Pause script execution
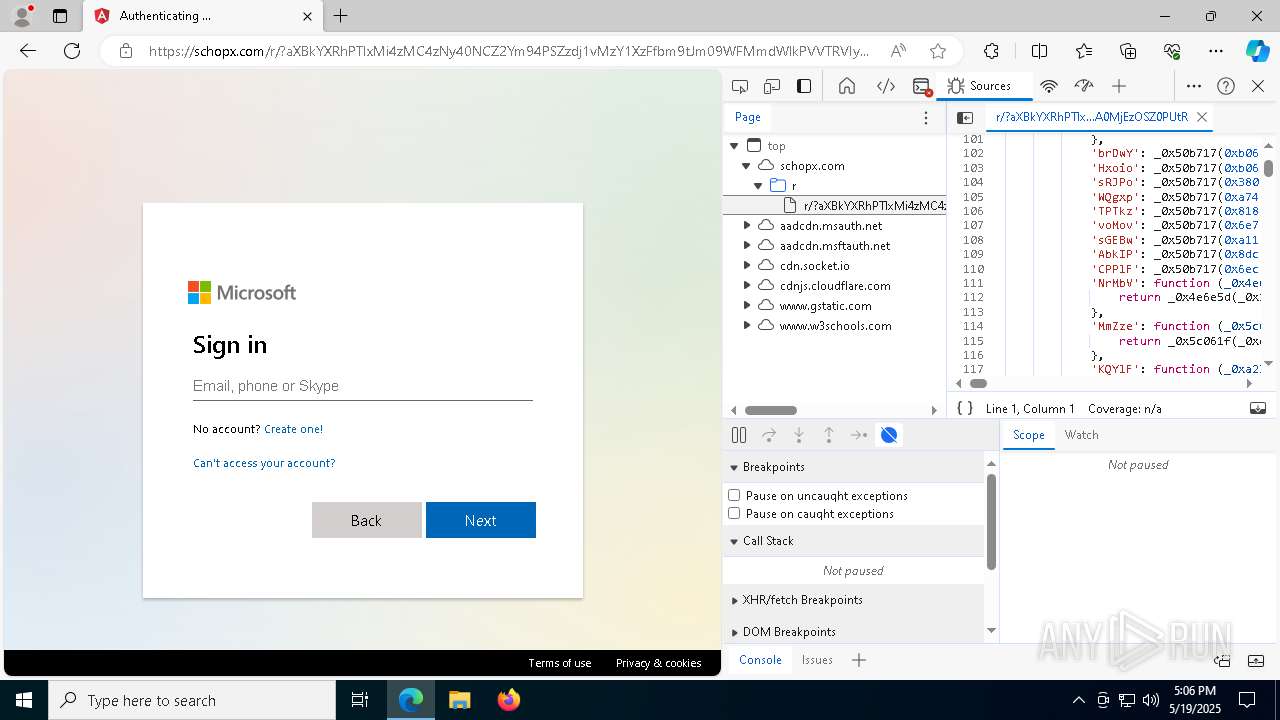This screenshot has width=1280, height=720. click(739, 435)
